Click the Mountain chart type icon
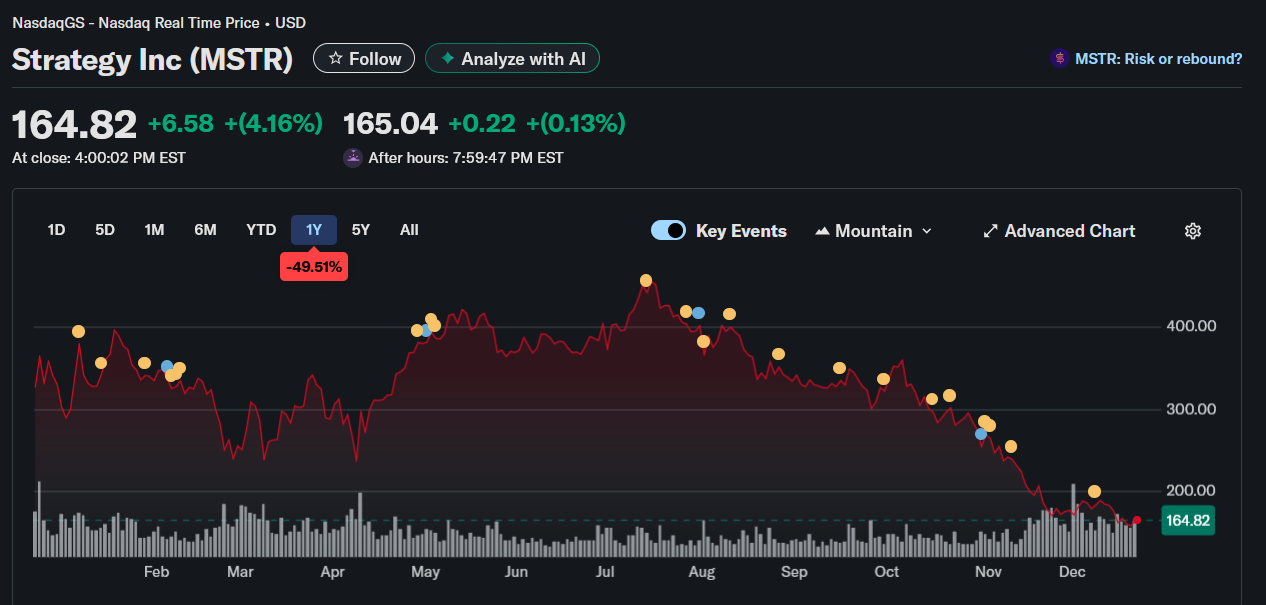The image size is (1266, 605). (x=822, y=231)
